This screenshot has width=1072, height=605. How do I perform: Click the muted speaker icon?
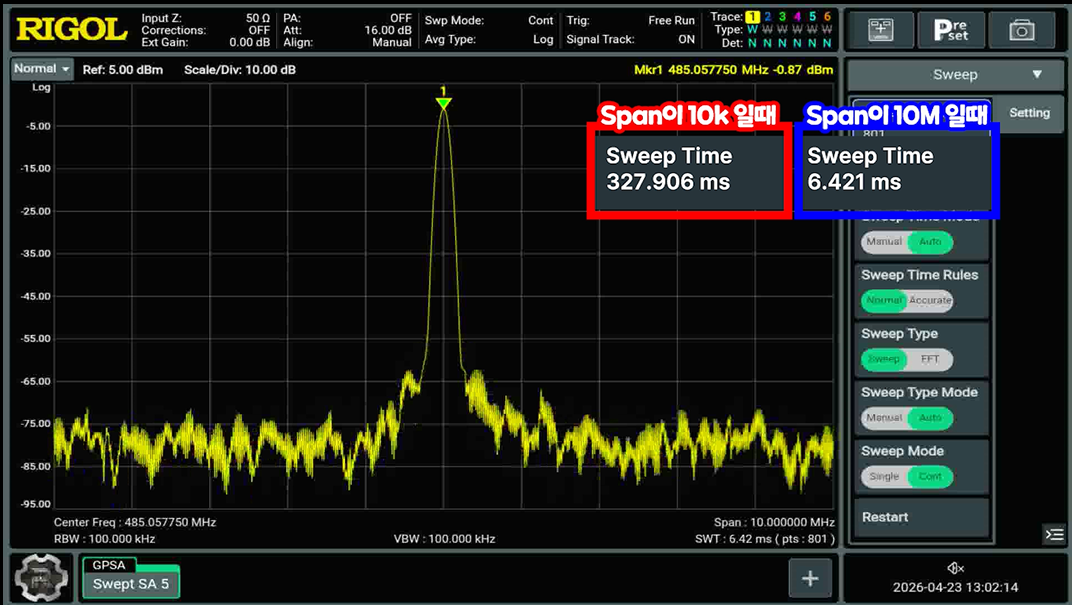pyautogui.click(x=955, y=567)
